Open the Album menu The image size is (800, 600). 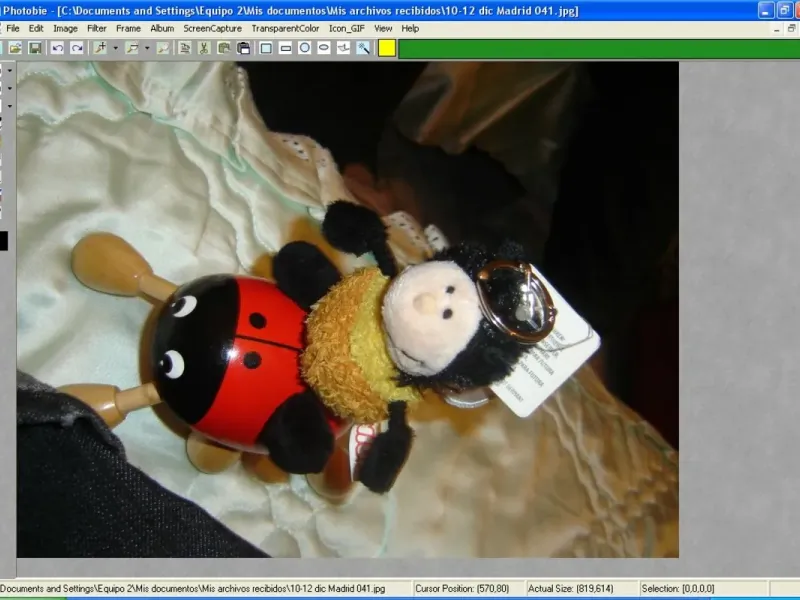click(162, 29)
